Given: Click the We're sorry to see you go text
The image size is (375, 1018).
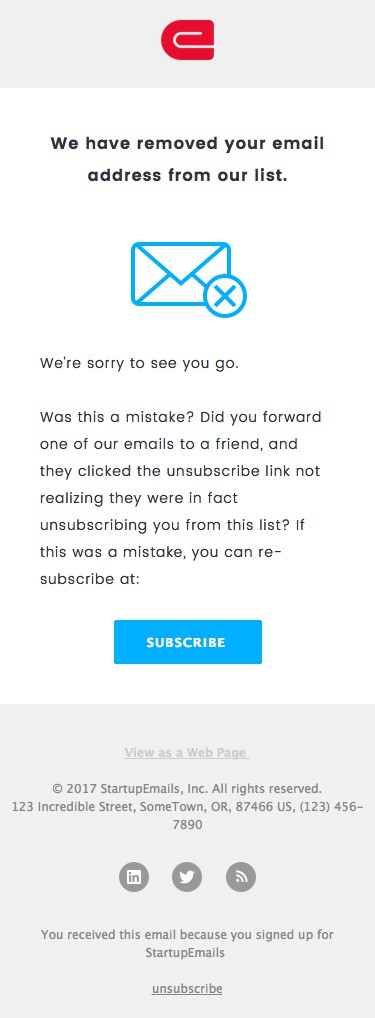Looking at the screenshot, I should [x=139, y=363].
